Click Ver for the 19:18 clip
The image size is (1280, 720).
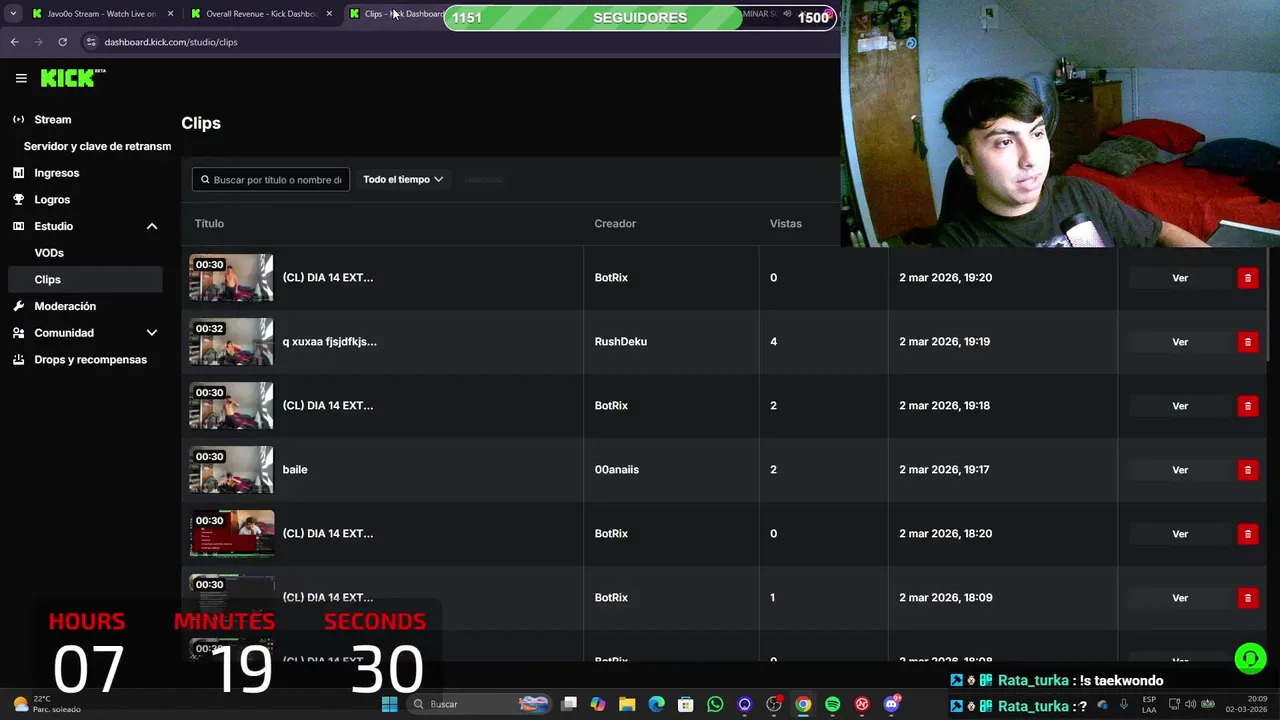pos(1180,406)
